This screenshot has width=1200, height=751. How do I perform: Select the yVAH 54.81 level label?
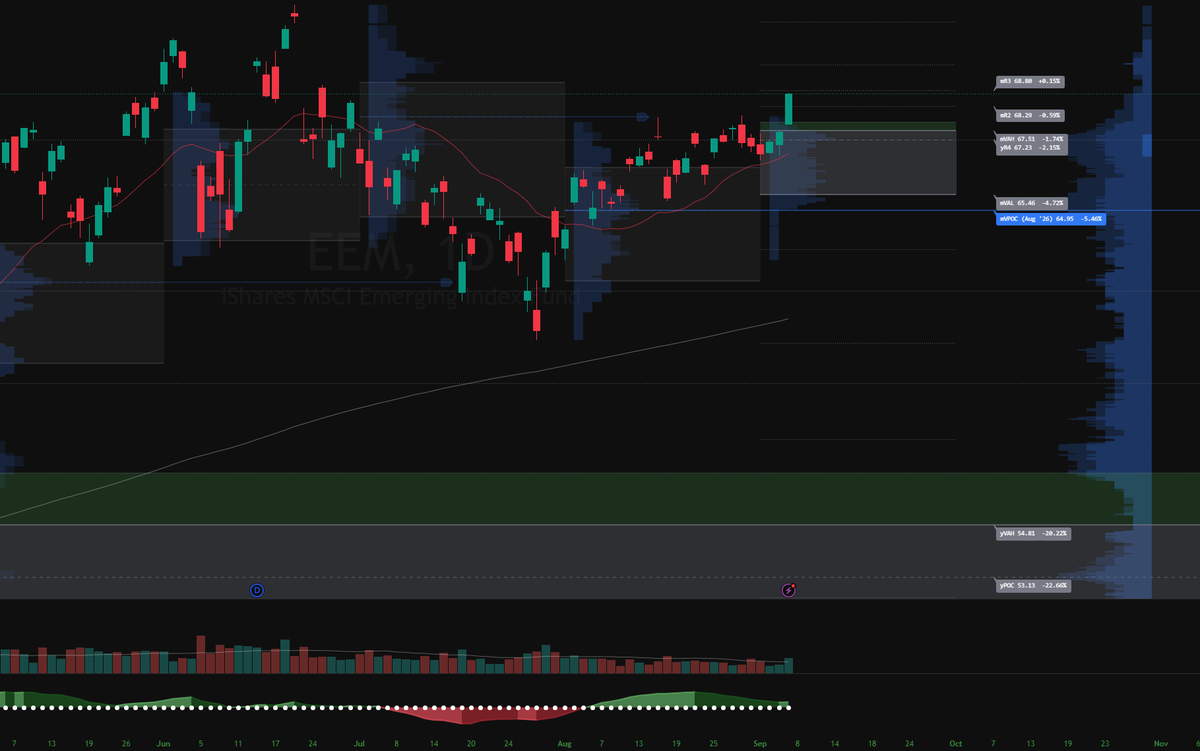(1034, 534)
